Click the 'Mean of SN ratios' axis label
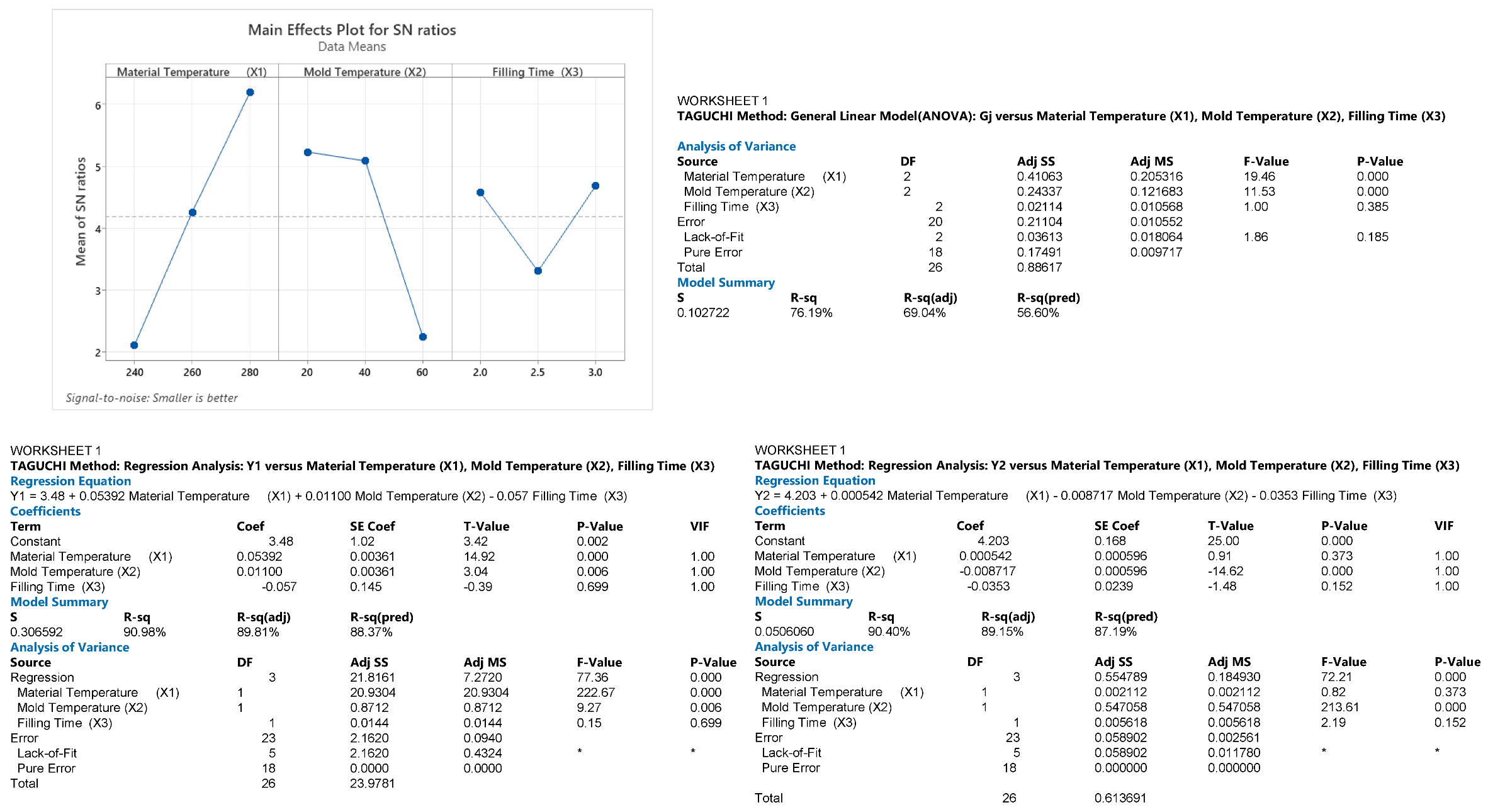Image resolution: width=1488 pixels, height=812 pixels. tap(81, 211)
